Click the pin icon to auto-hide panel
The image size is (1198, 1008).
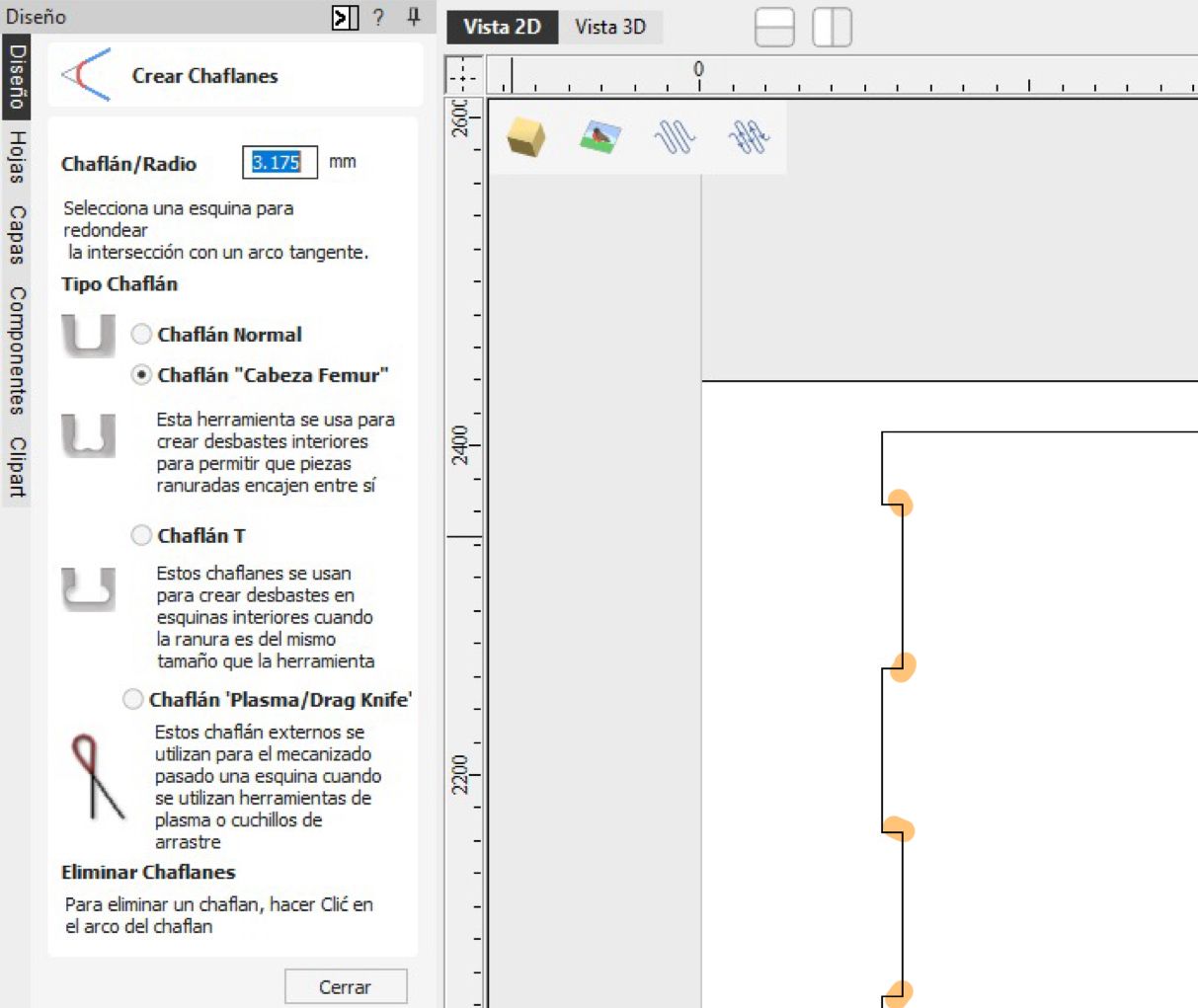pyautogui.click(x=413, y=17)
